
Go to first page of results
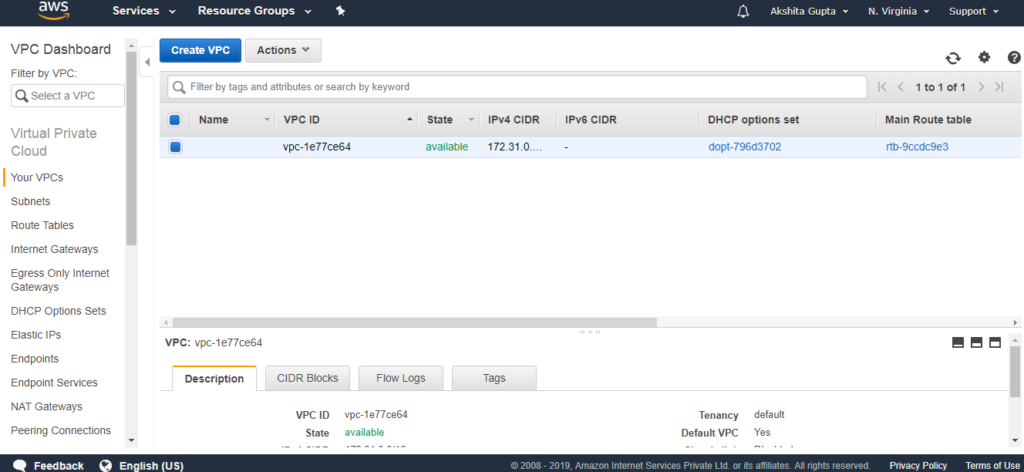tap(882, 87)
